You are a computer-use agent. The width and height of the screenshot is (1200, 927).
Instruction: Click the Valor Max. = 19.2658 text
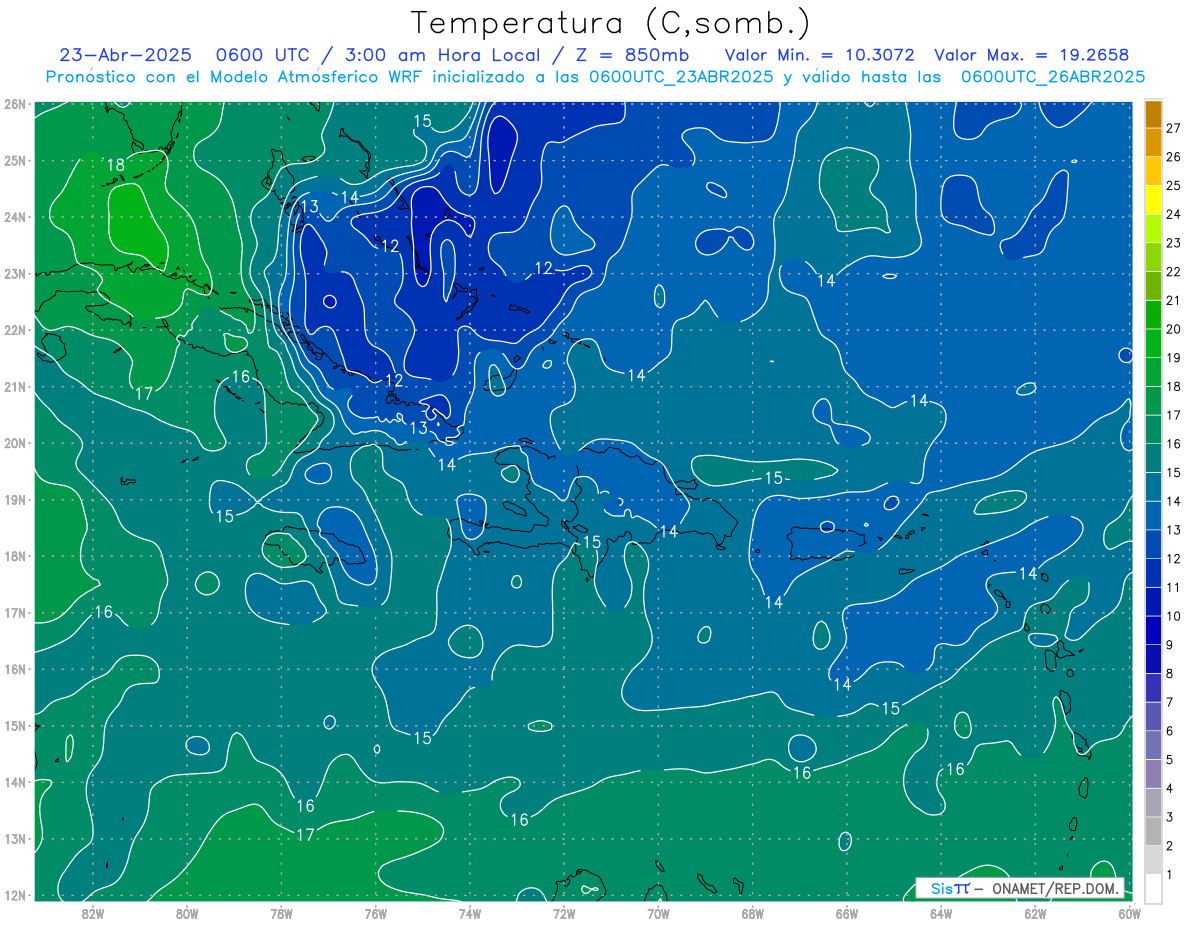[x=1032, y=55]
